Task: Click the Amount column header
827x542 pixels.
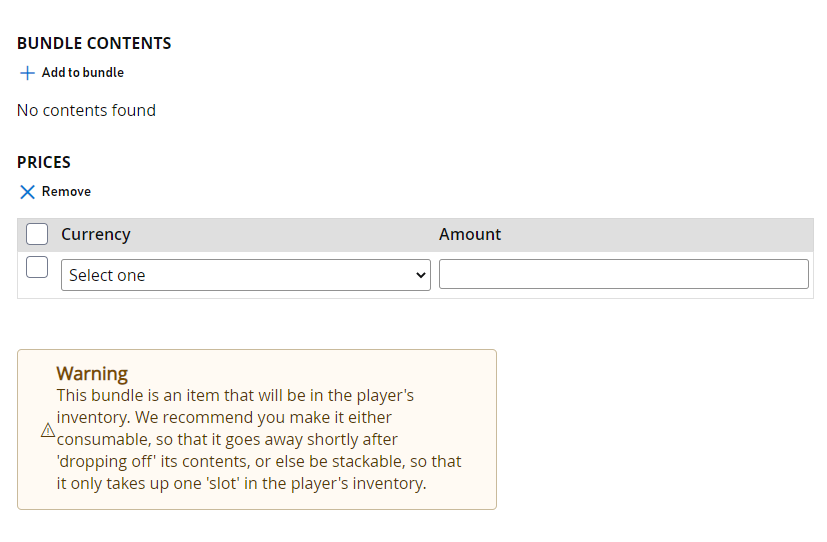Action: (470, 234)
